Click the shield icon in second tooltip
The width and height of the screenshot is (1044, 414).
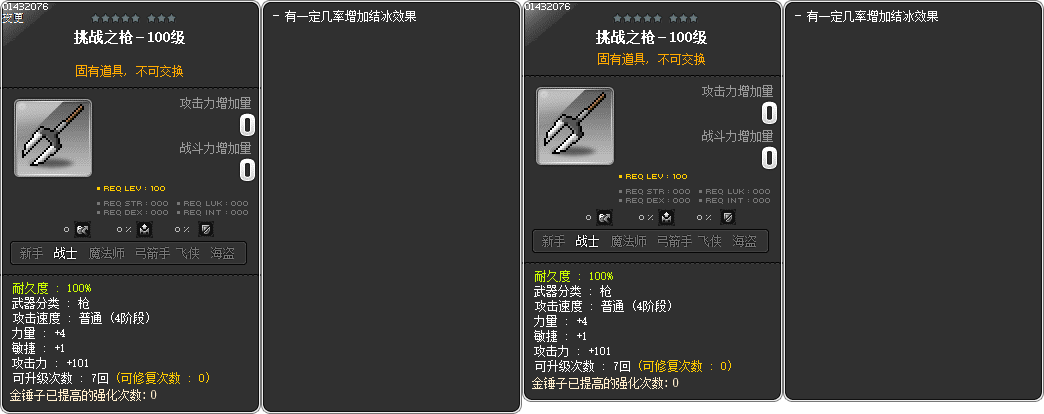(728, 218)
